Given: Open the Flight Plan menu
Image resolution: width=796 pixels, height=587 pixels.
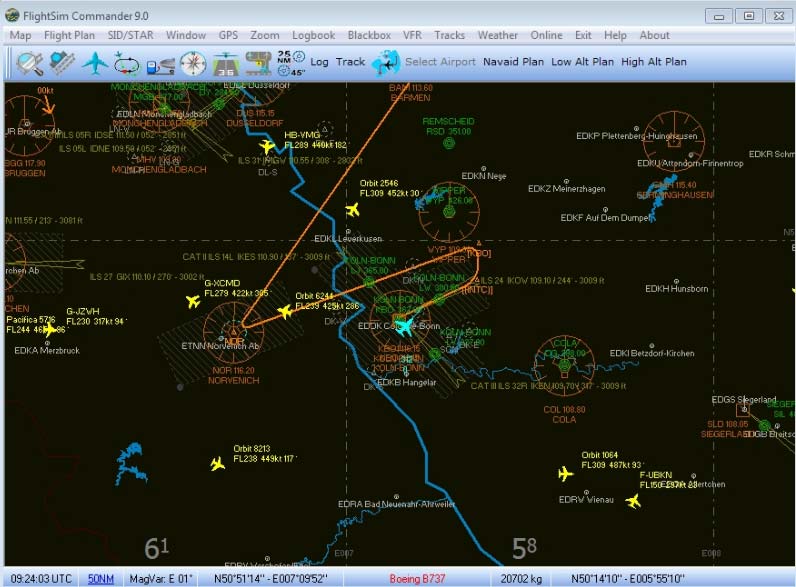Looking at the screenshot, I should point(69,35).
